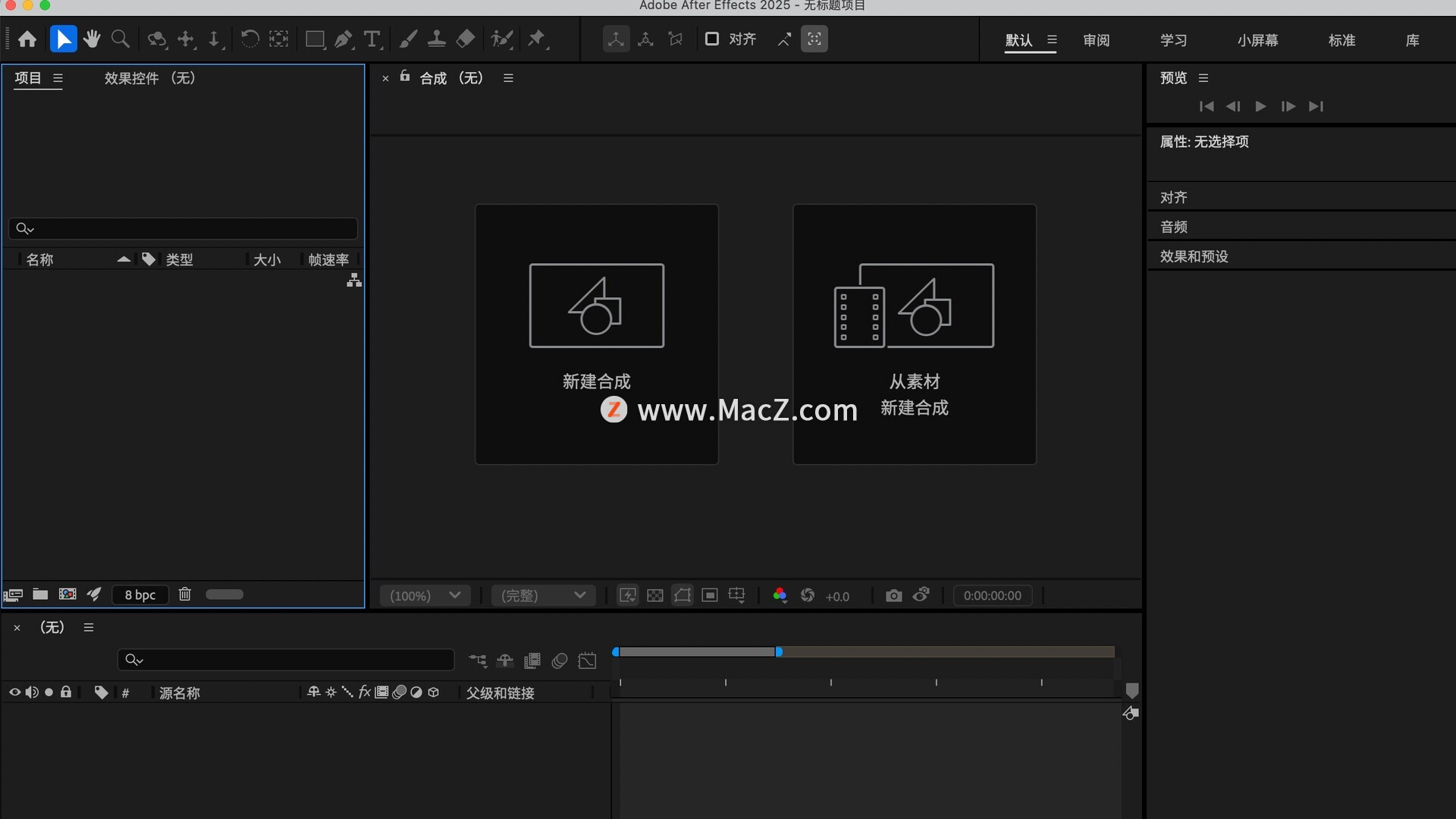Select the Brush tool
The image size is (1456, 819).
(408, 39)
